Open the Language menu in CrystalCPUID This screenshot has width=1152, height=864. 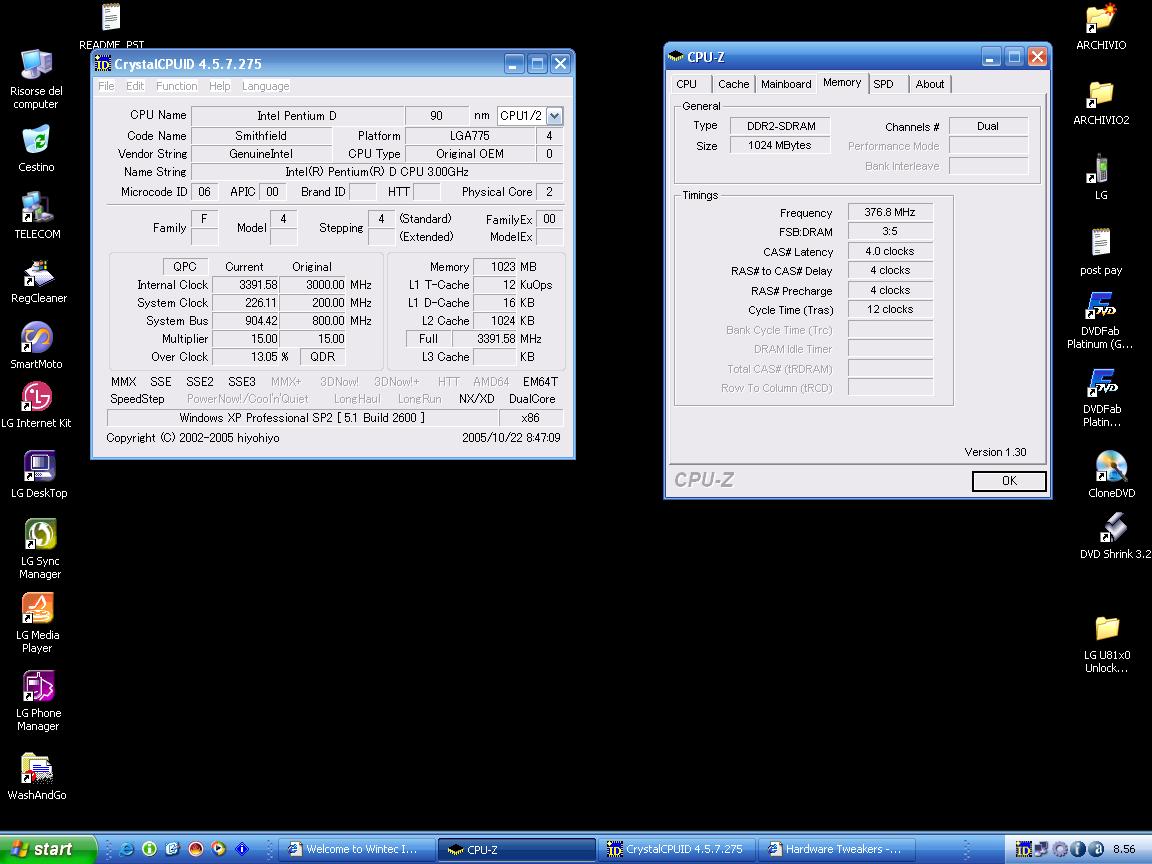(x=265, y=86)
